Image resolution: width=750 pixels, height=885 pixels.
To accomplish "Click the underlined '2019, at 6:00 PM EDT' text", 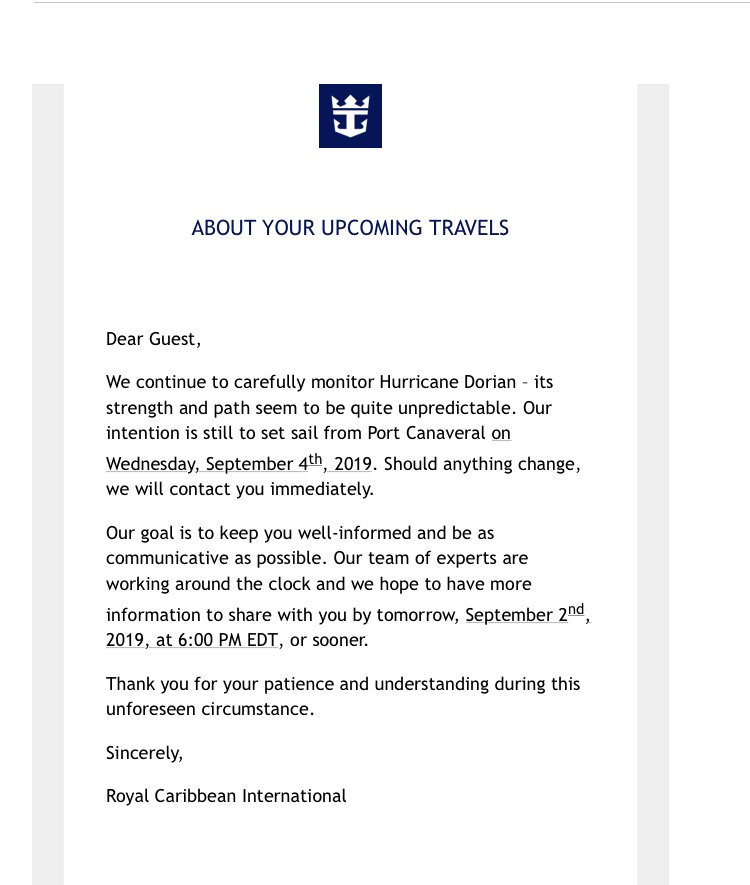I will [x=192, y=640].
